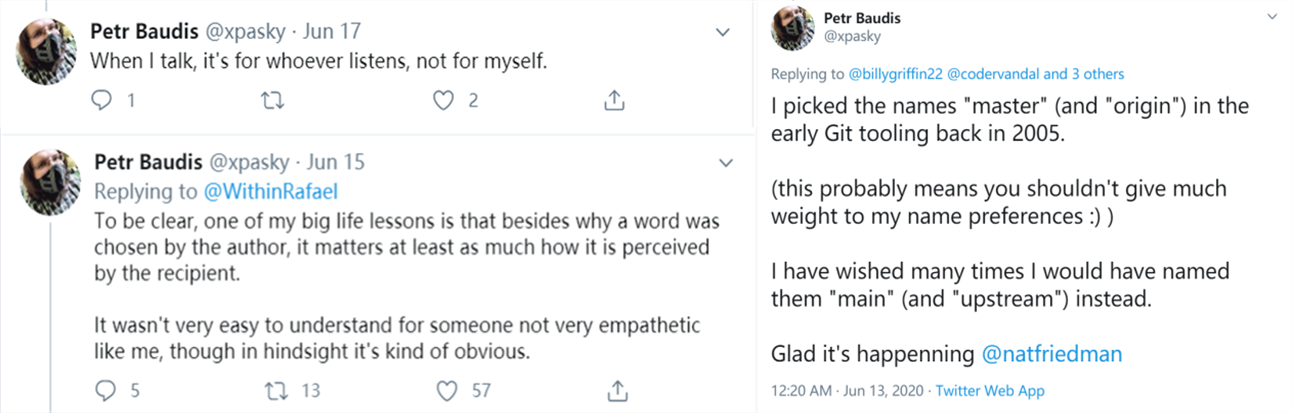The width and height of the screenshot is (1292, 413).
Task: Retweet the Jun 15 tweet with 13 retweets
Action: click(272, 391)
